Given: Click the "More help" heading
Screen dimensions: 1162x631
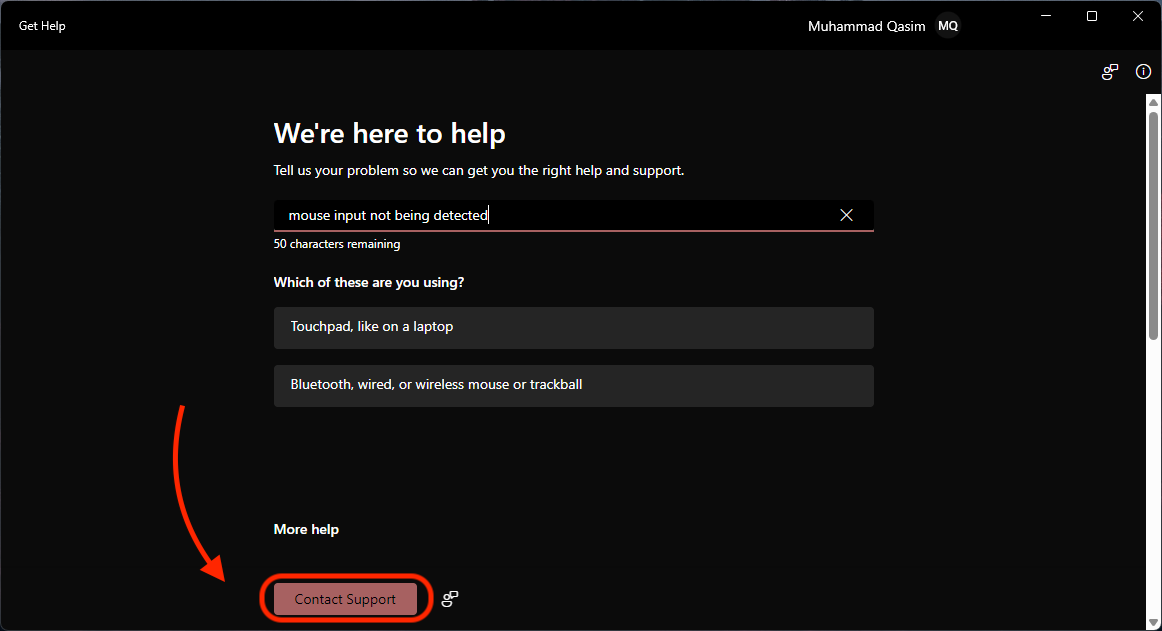Looking at the screenshot, I should coord(306,529).
